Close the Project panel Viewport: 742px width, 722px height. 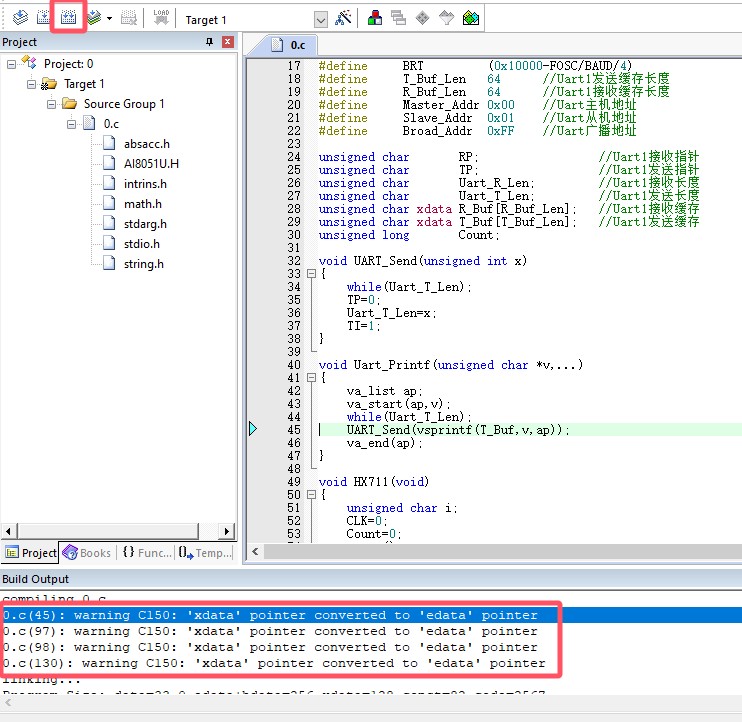[228, 42]
